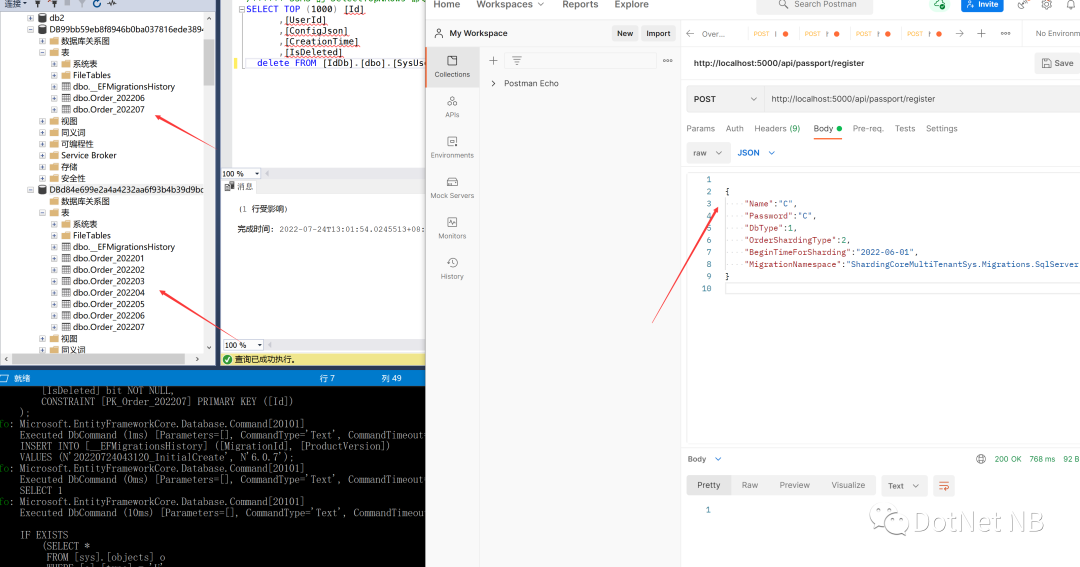The image size is (1080, 567).
Task: Open a new request tab with plus
Action: point(982,33)
